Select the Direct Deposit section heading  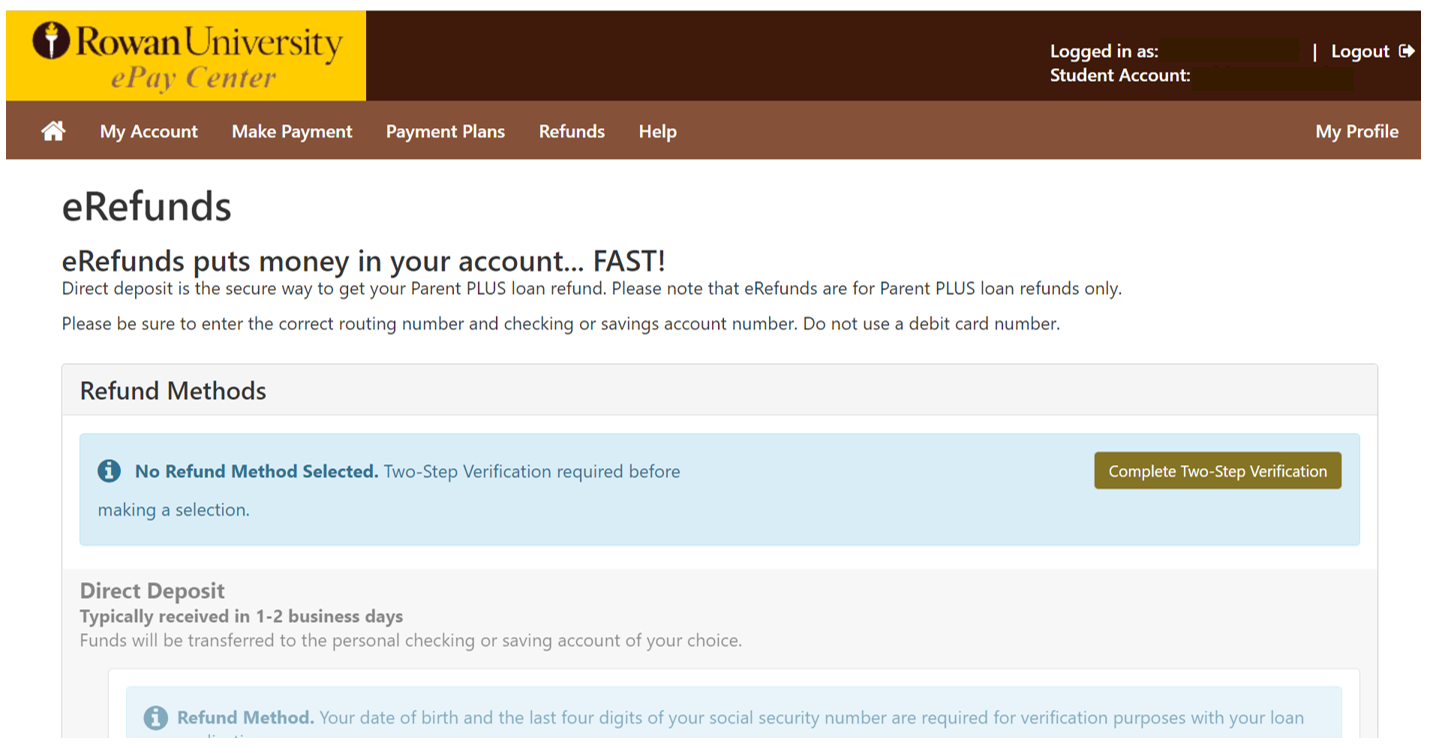(x=153, y=591)
